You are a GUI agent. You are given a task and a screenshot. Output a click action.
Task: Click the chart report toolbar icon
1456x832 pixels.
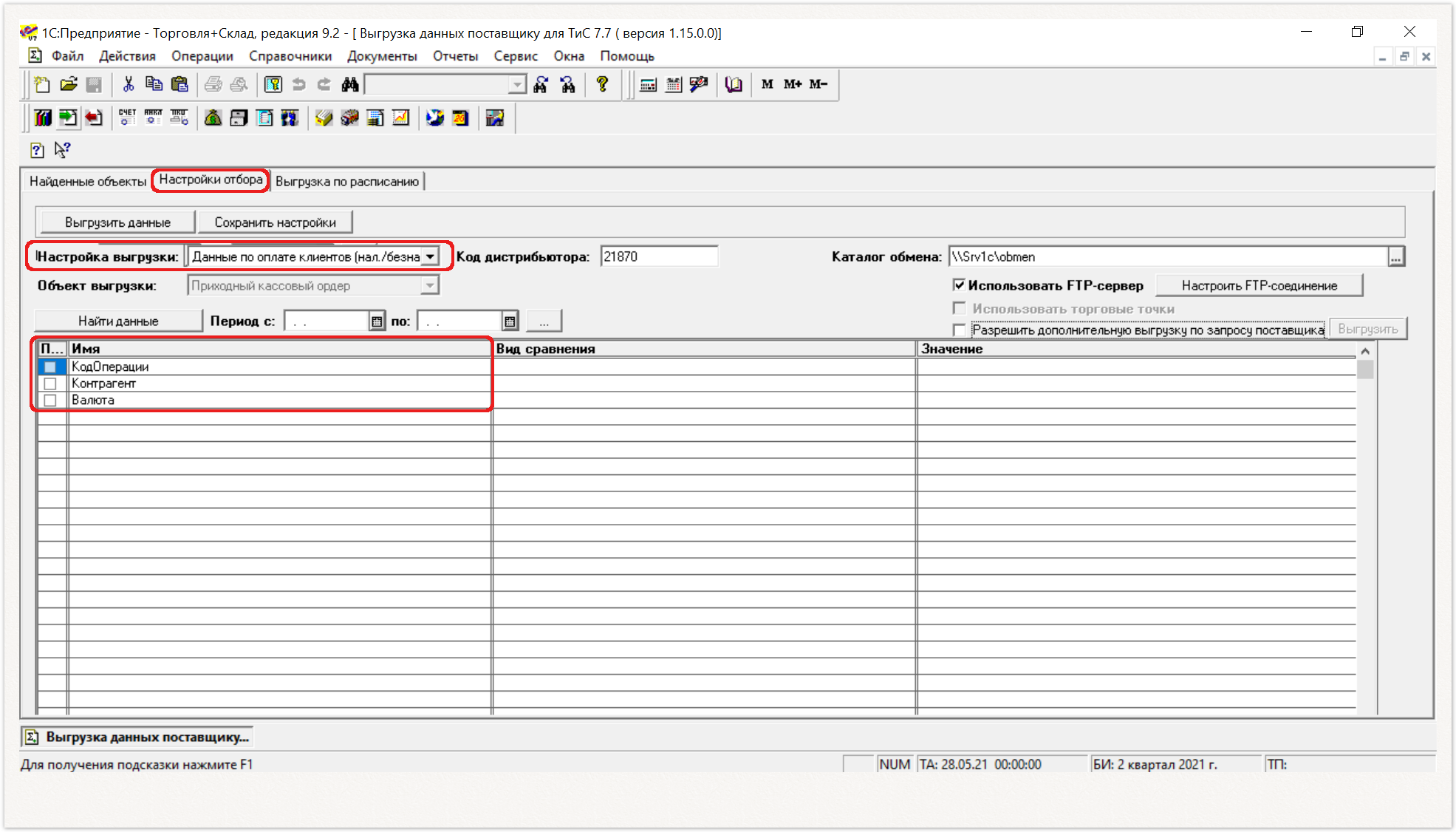point(400,117)
